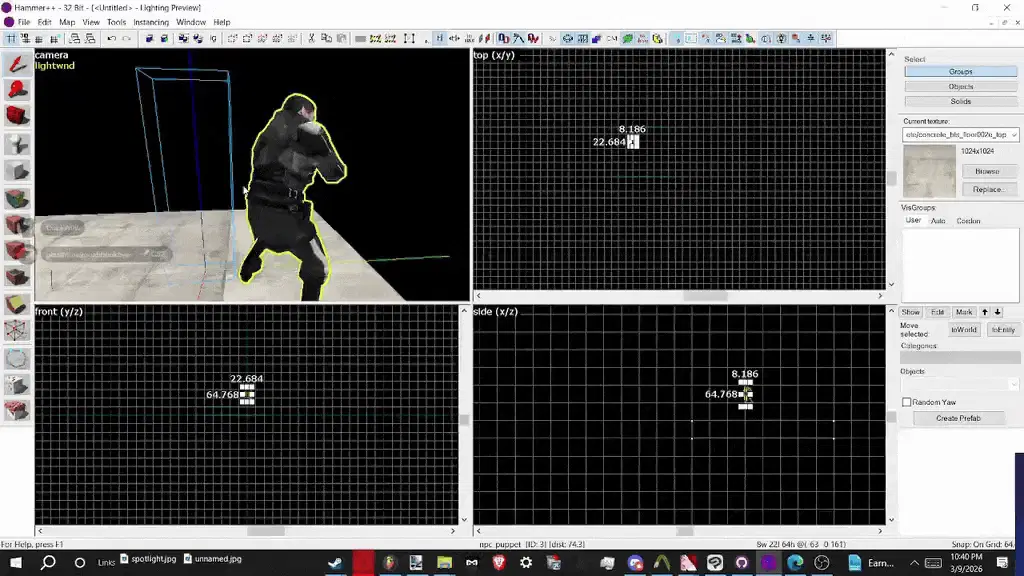Image resolution: width=1024 pixels, height=576 pixels.
Task: Open the front (y/z) view label menu
Action: (59, 312)
